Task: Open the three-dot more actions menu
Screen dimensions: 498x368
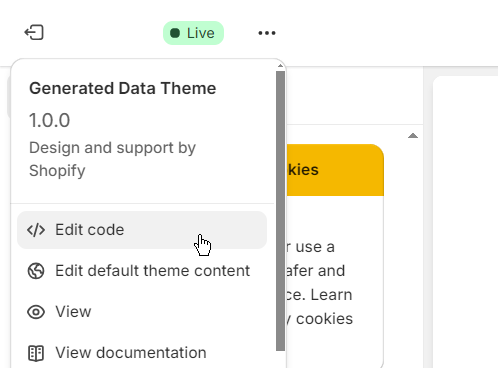Action: tap(267, 33)
